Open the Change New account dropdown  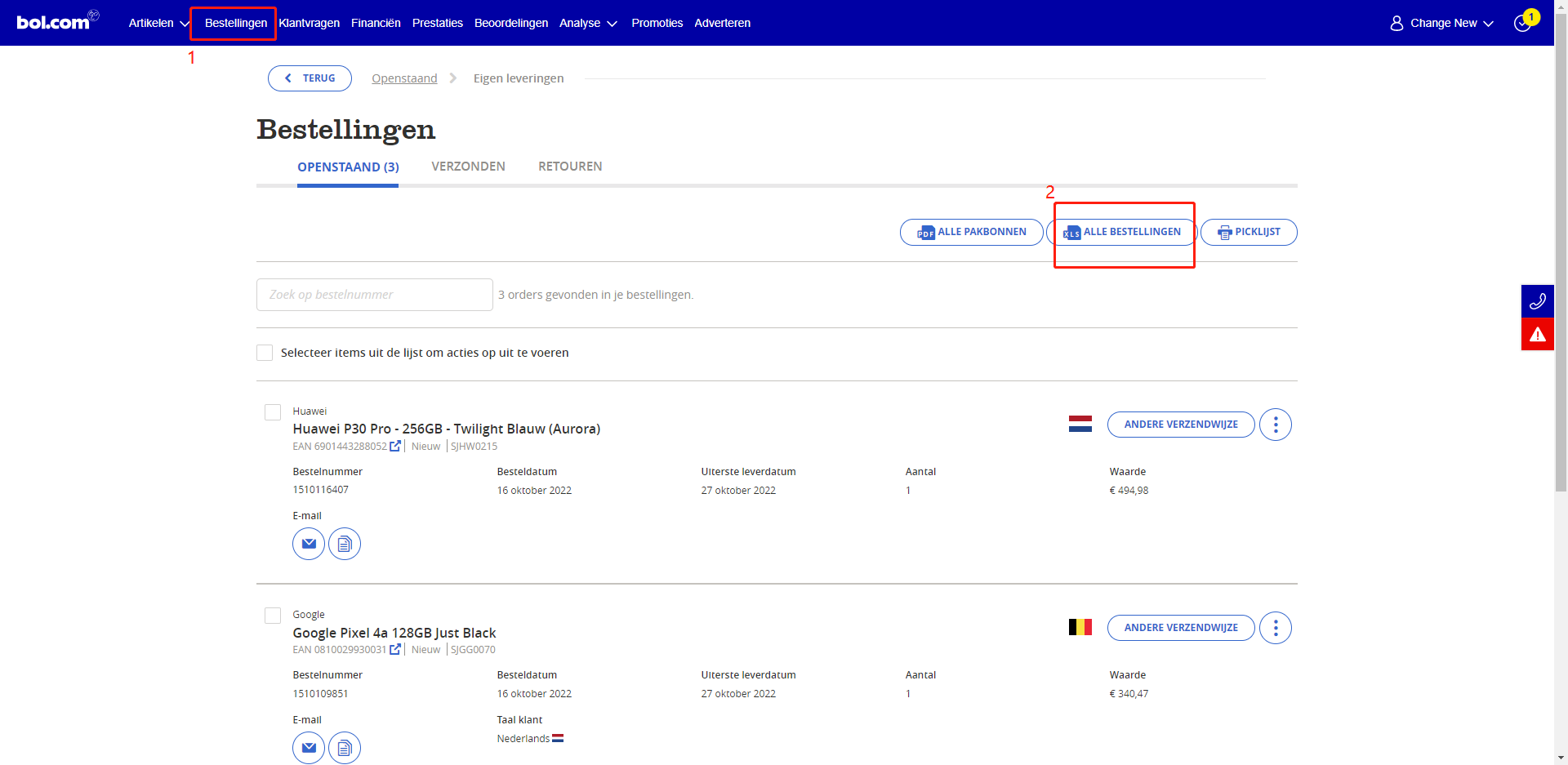point(1442,23)
